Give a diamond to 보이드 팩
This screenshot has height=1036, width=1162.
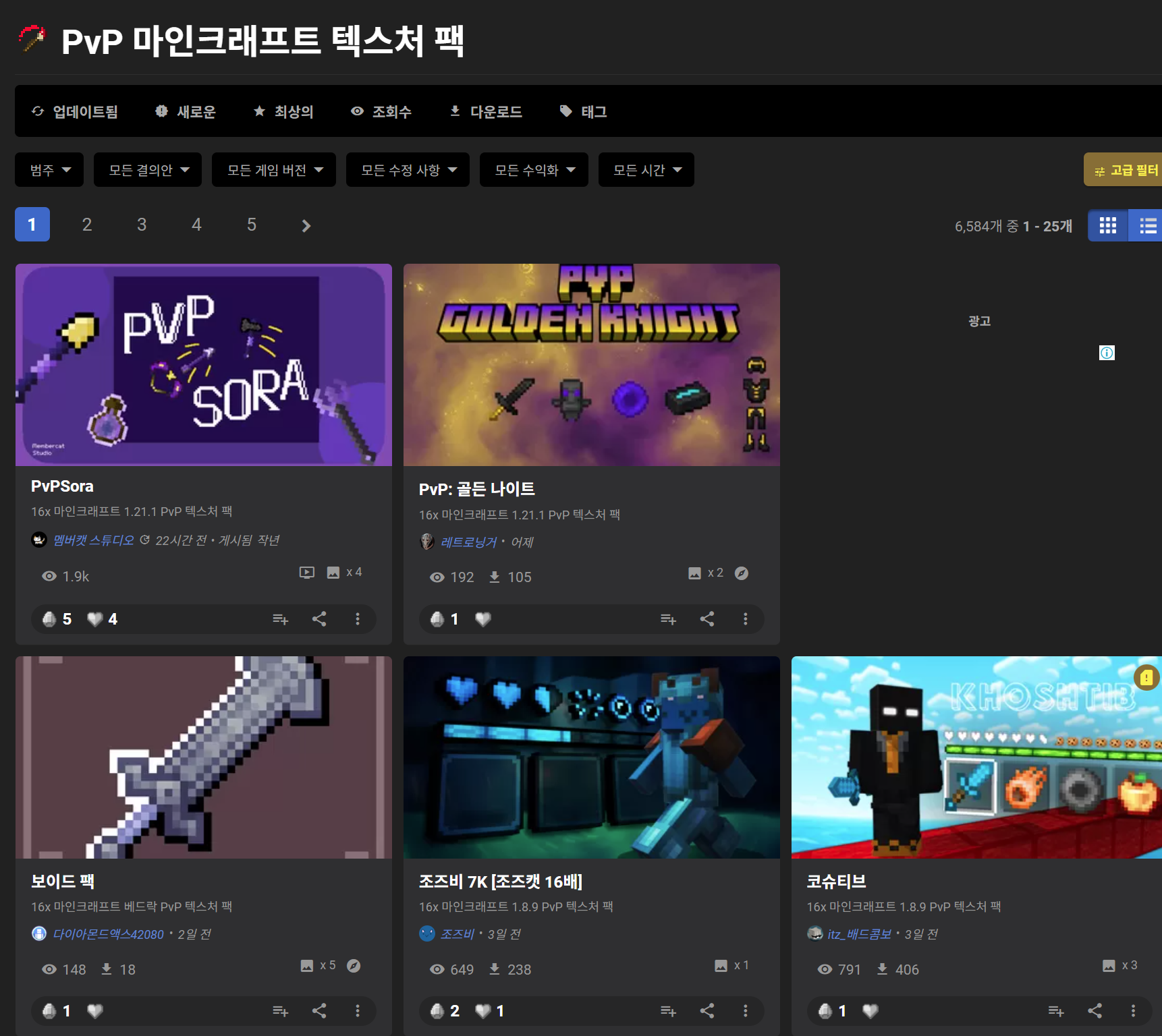[49, 1011]
